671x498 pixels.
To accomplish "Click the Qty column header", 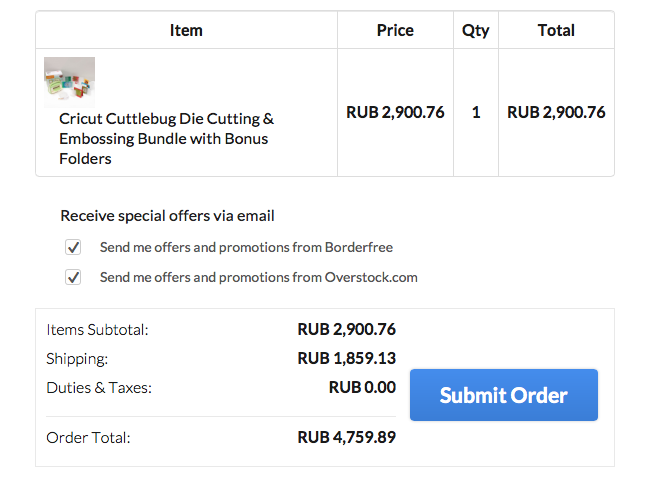I will (x=475, y=30).
